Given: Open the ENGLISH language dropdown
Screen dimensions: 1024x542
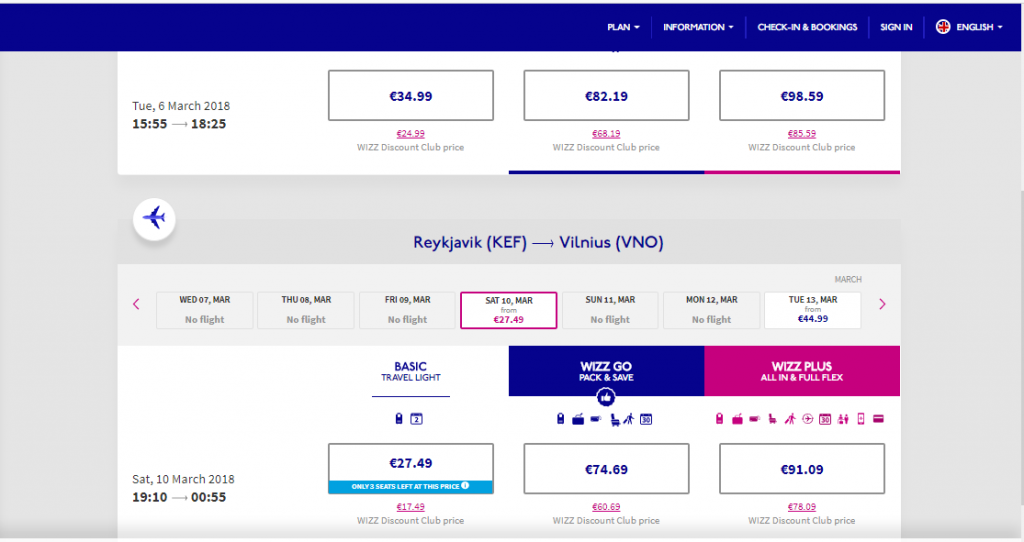Looking at the screenshot, I should [979, 27].
